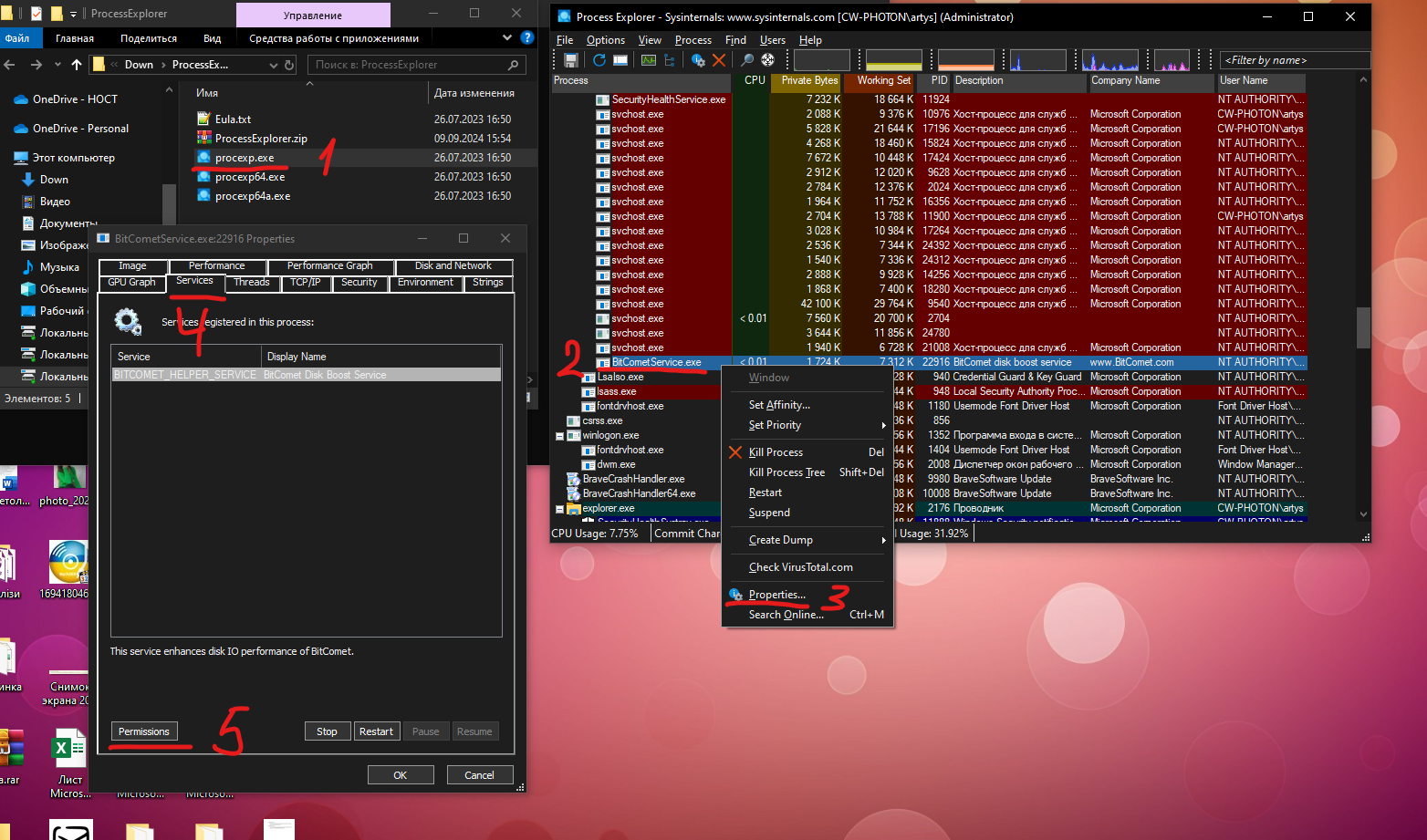Choose Properties... from the context menu
The width and height of the screenshot is (1427, 840).
[776, 595]
